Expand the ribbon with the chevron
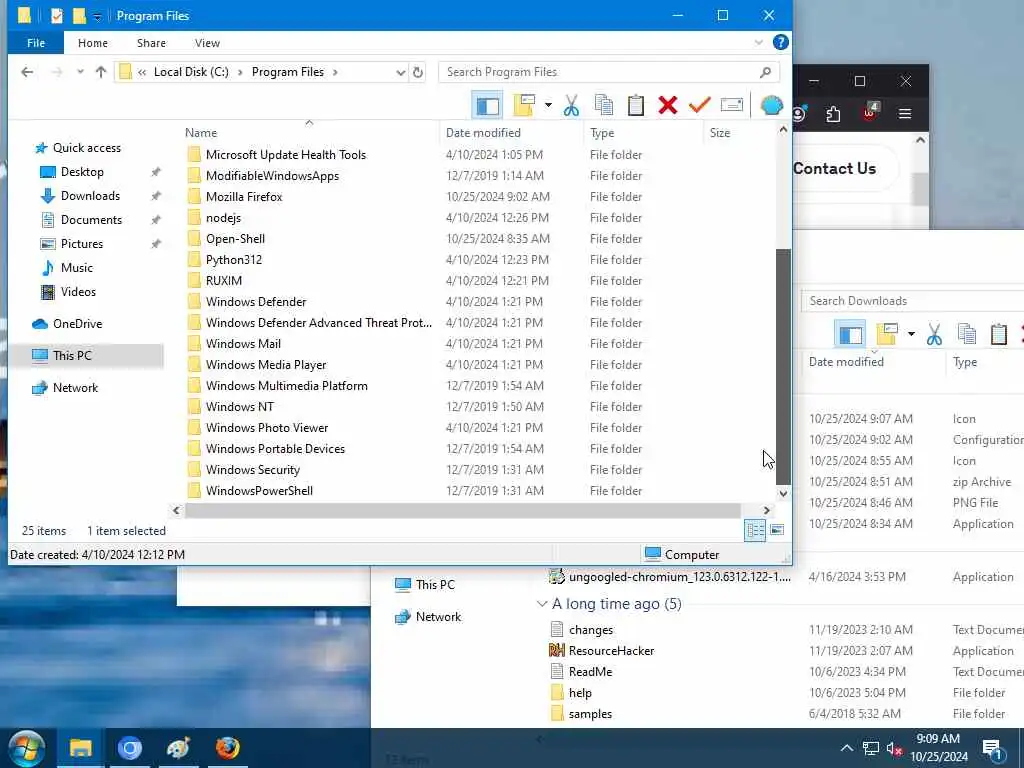 point(758,43)
